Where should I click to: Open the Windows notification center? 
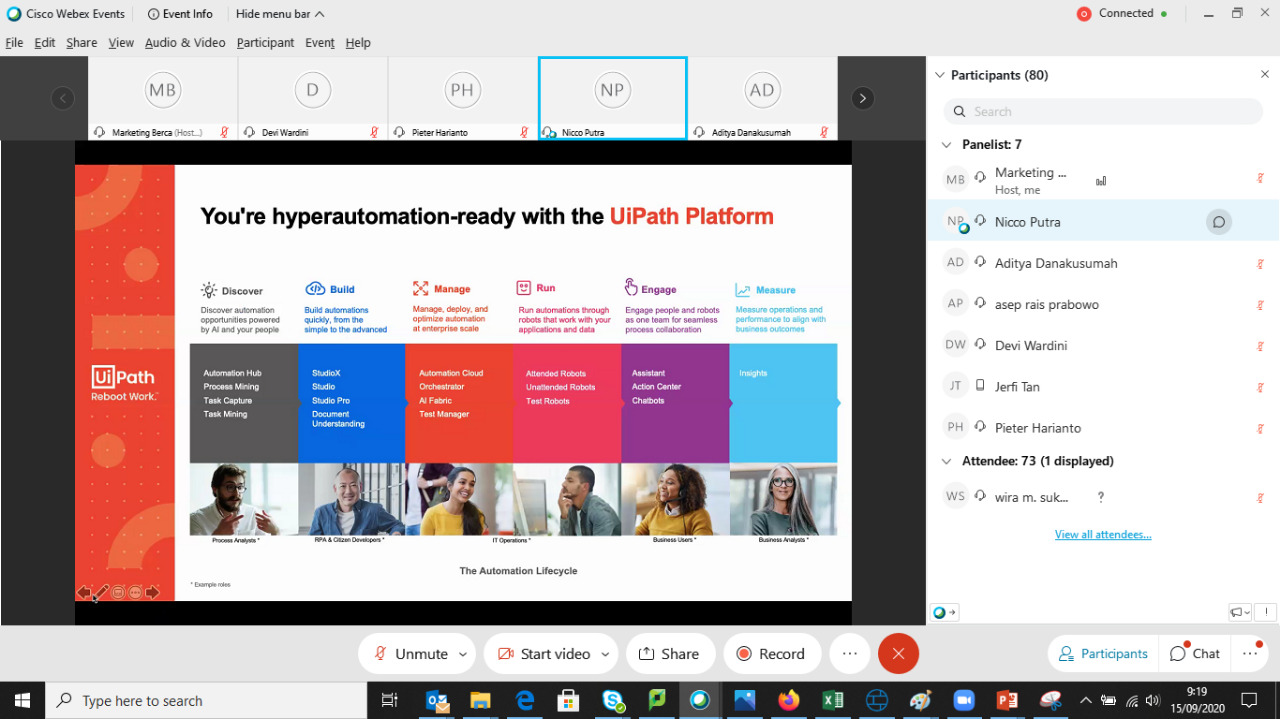point(1249,701)
